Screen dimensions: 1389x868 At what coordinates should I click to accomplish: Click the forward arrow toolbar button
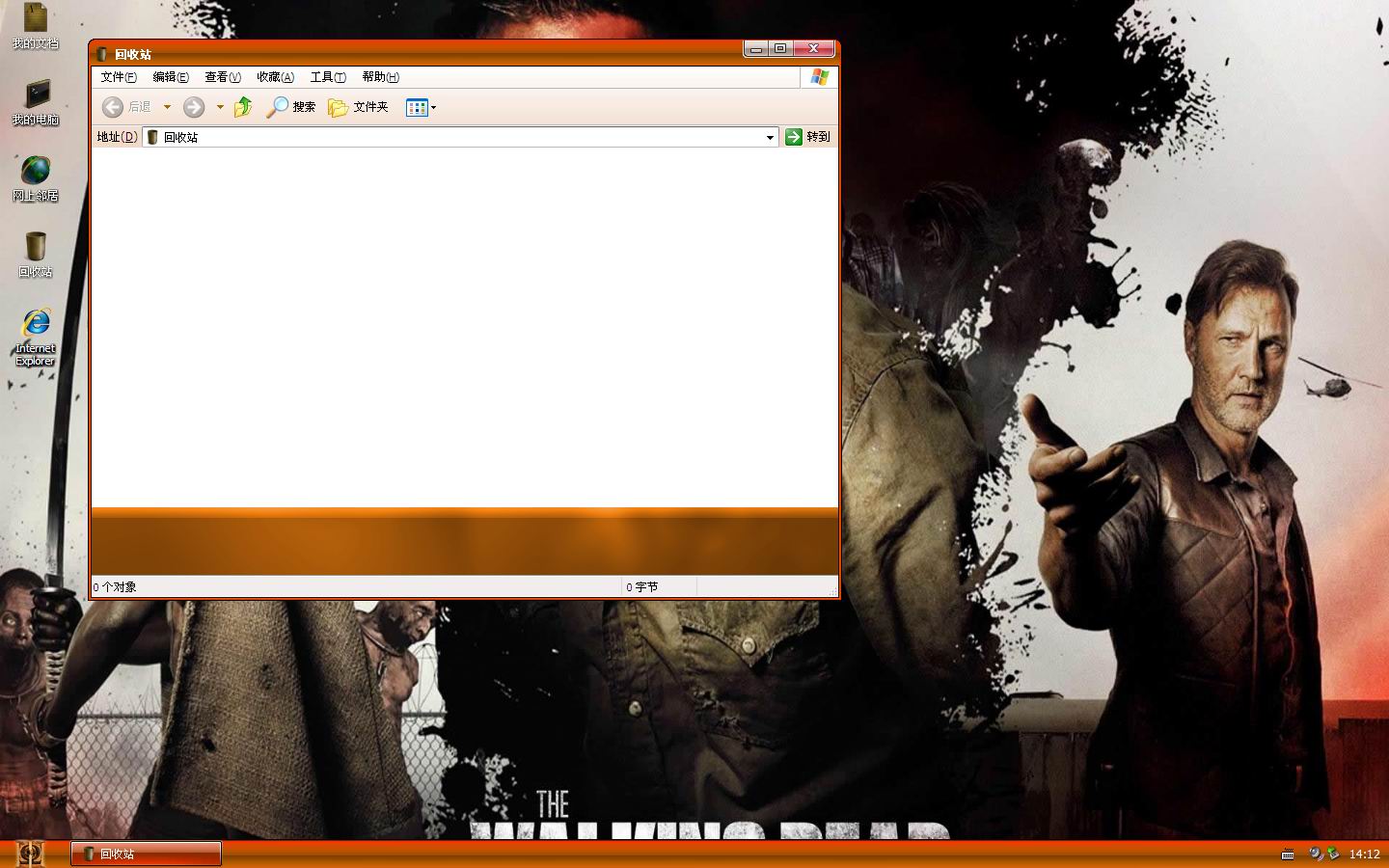[x=194, y=107]
